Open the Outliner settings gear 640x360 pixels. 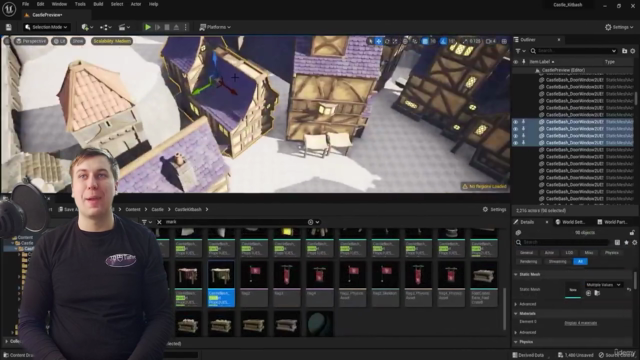633,51
